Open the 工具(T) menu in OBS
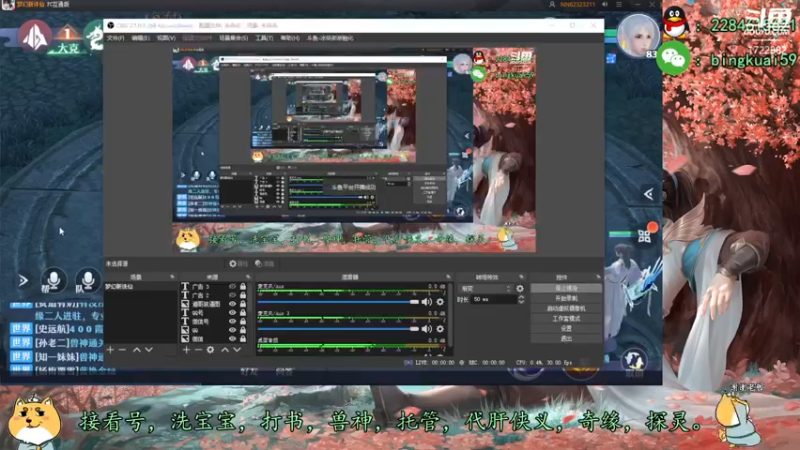800x450 pixels. [264, 38]
